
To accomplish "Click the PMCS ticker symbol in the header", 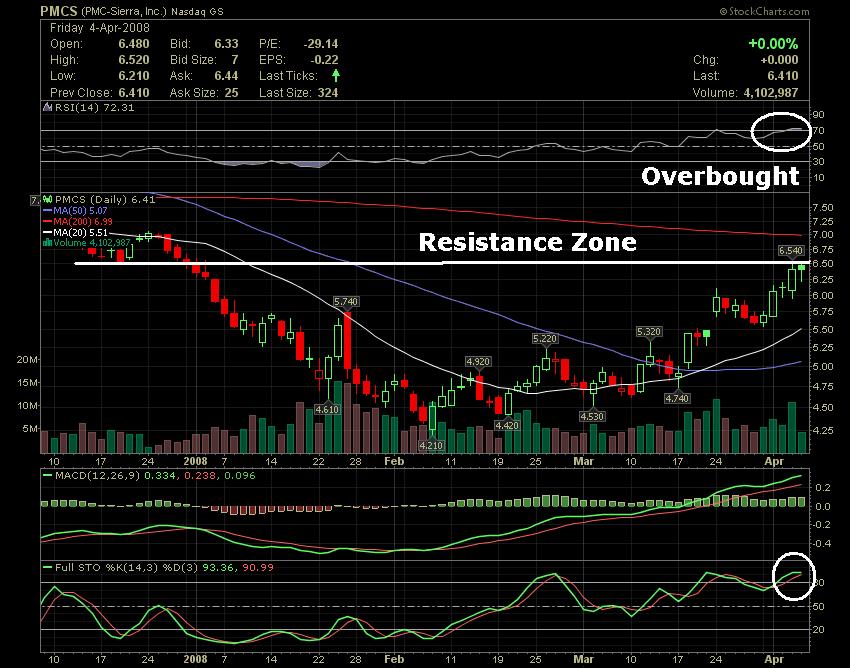I will point(60,11).
